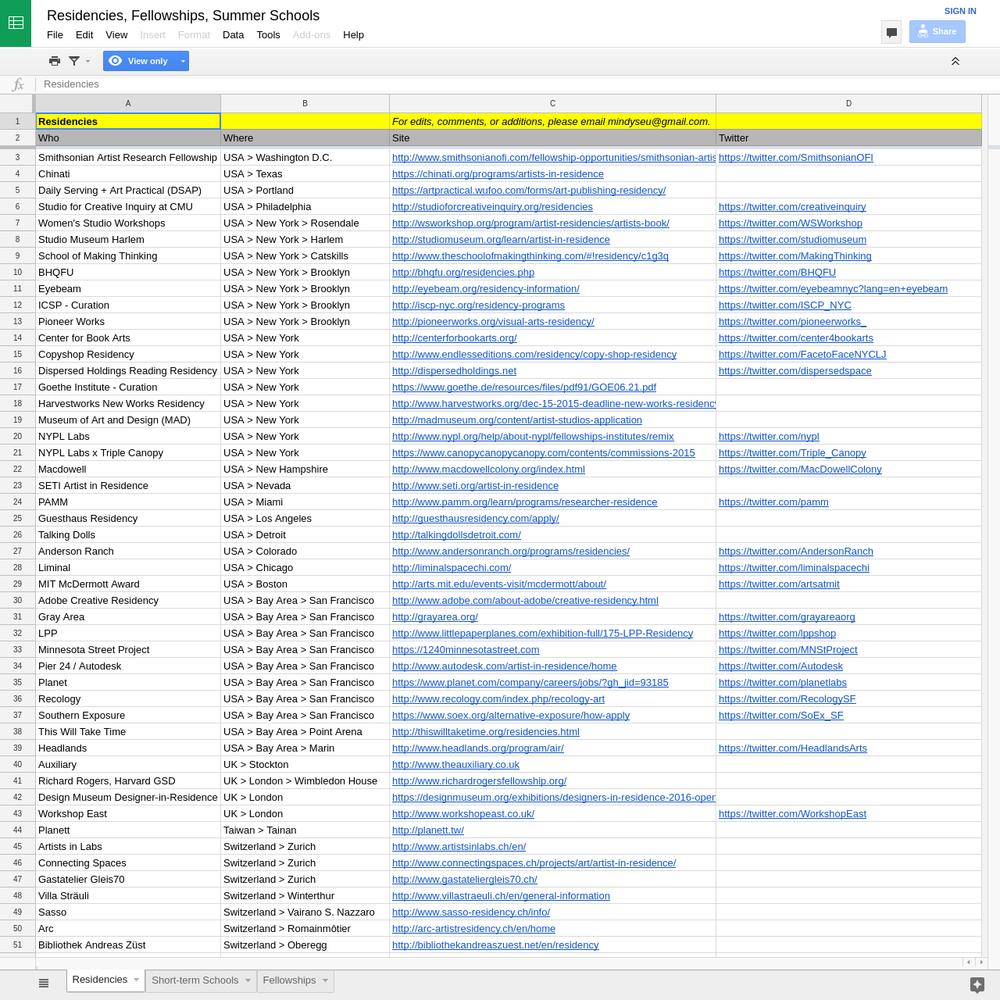Expand the filter views dropdown arrow
Viewport: 1000px width, 1000px height.
[x=88, y=61]
